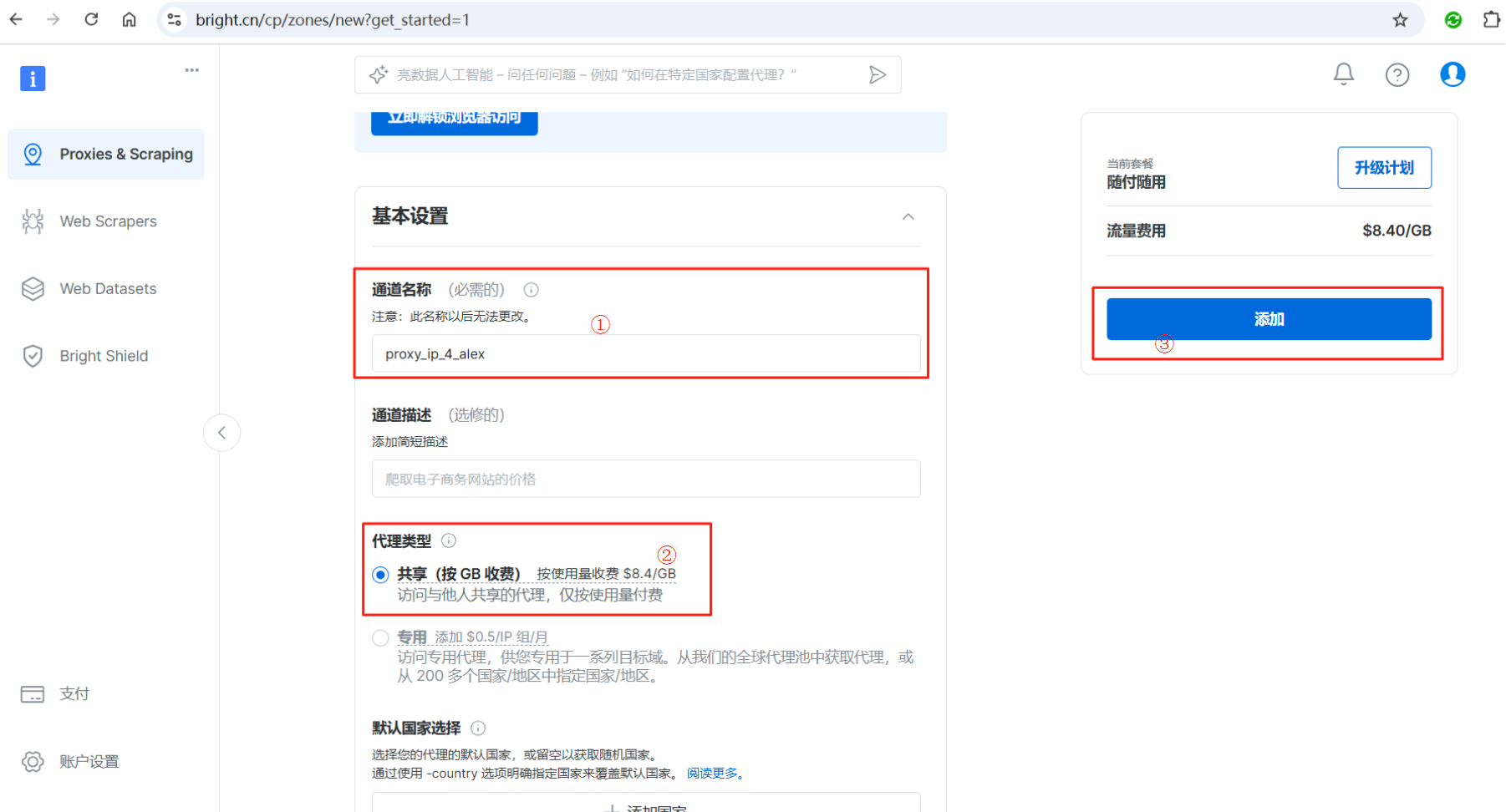This screenshot has height=812, width=1506.
Task: Select the 专用 proxy type radio option
Action: pos(381,638)
